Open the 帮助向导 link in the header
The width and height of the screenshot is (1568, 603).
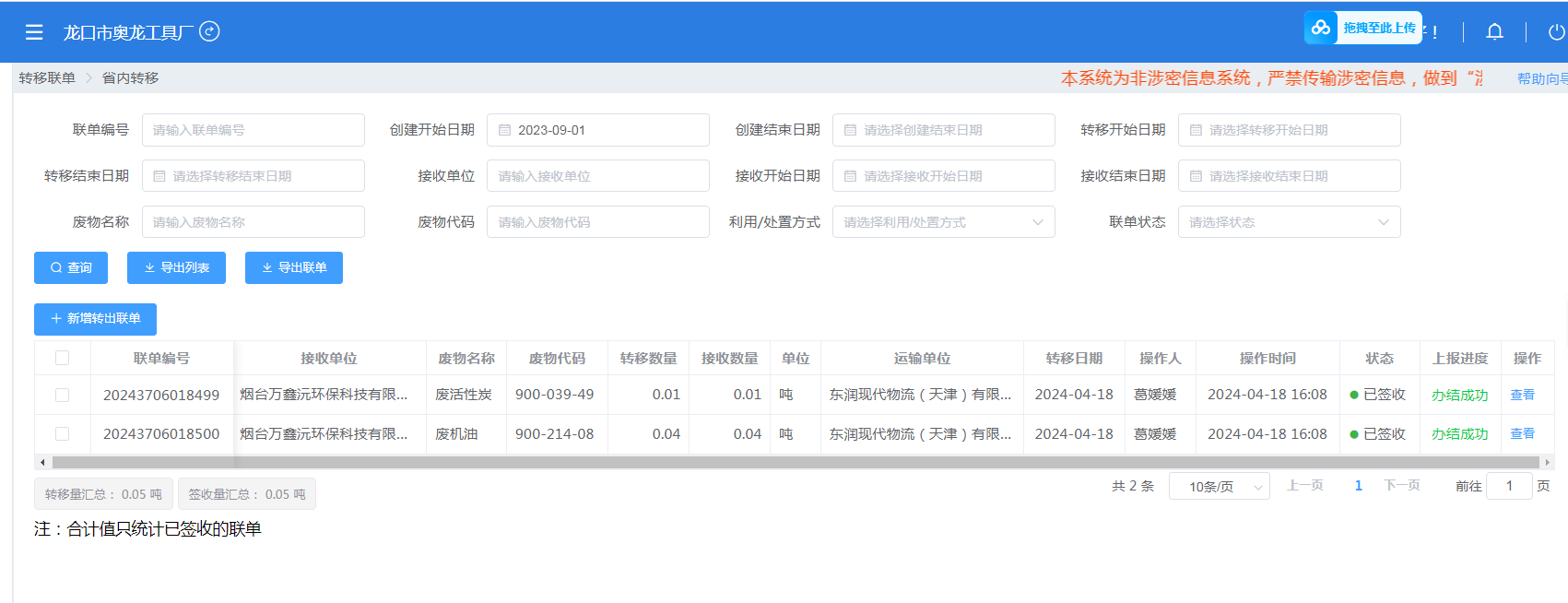(1541, 79)
